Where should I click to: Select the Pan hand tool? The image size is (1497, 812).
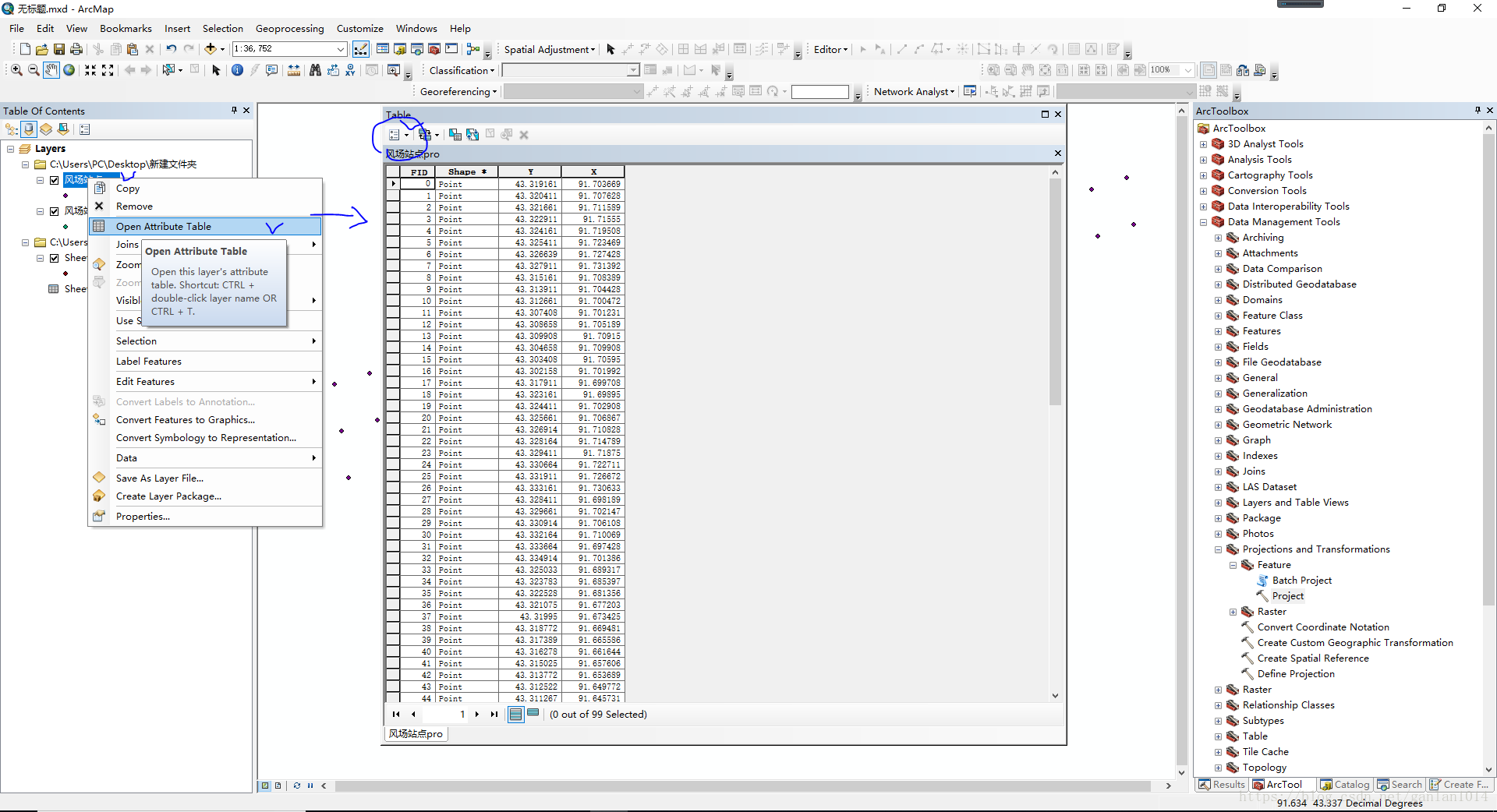pos(51,70)
